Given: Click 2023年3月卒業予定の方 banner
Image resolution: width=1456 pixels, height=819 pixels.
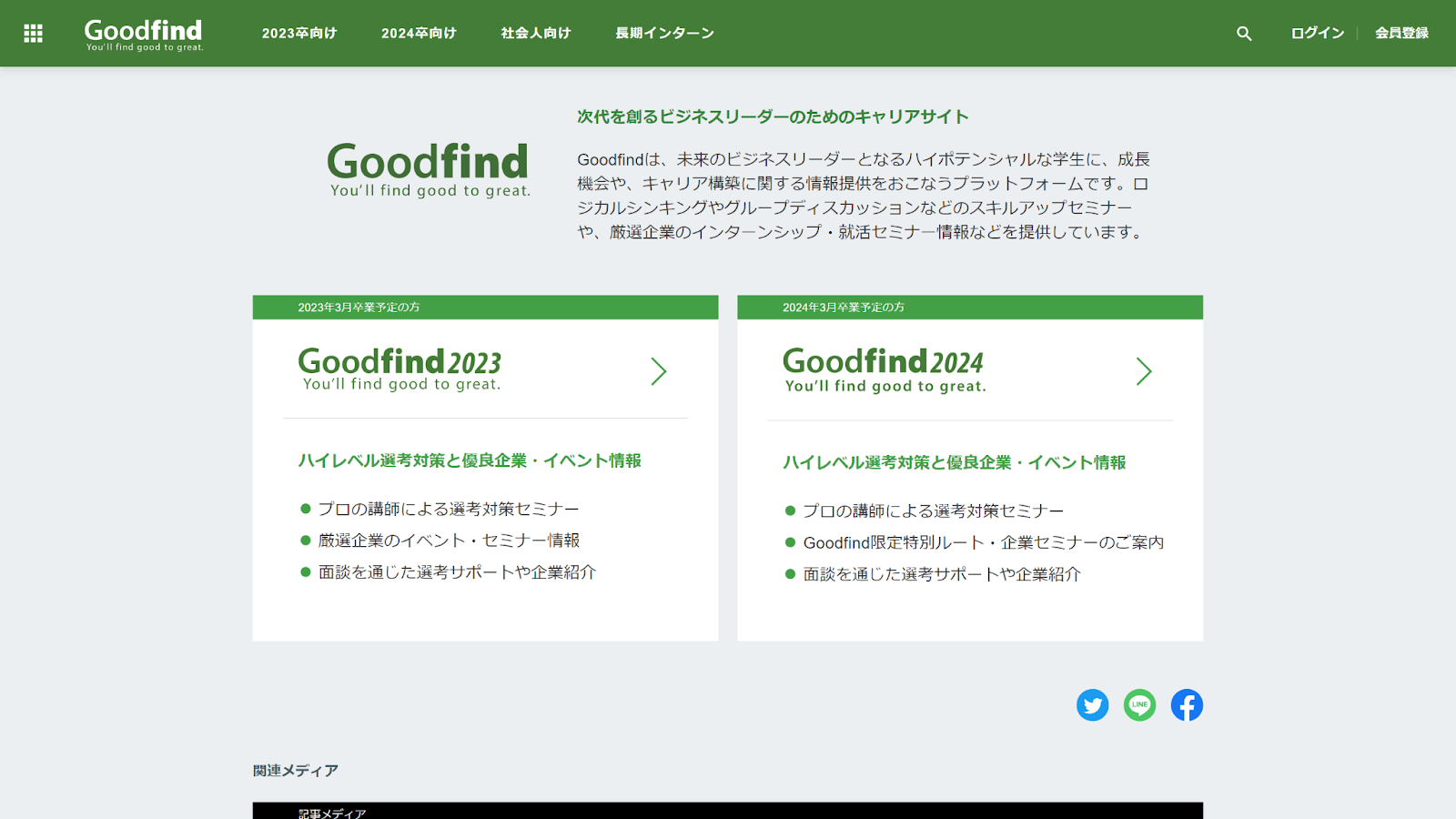Looking at the screenshot, I should (x=485, y=308).
